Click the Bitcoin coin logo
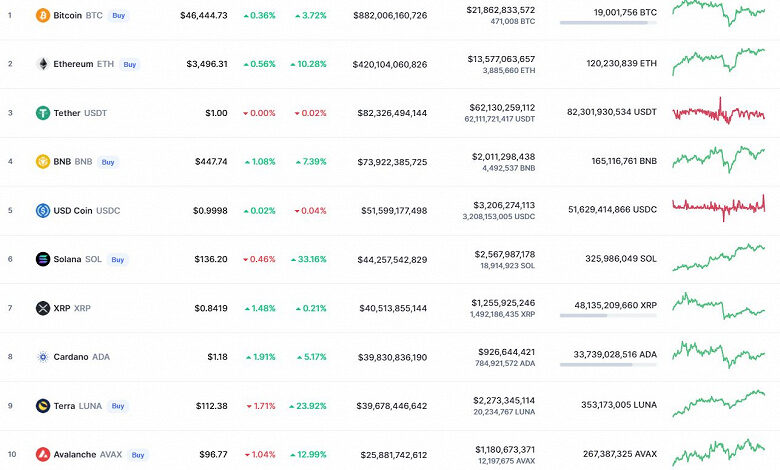This screenshot has height=470, width=780. [43, 16]
